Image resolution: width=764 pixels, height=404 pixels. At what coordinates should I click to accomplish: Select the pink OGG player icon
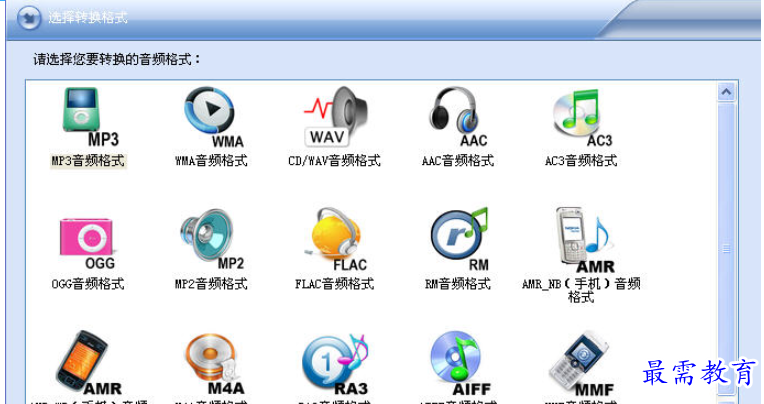(x=88, y=244)
